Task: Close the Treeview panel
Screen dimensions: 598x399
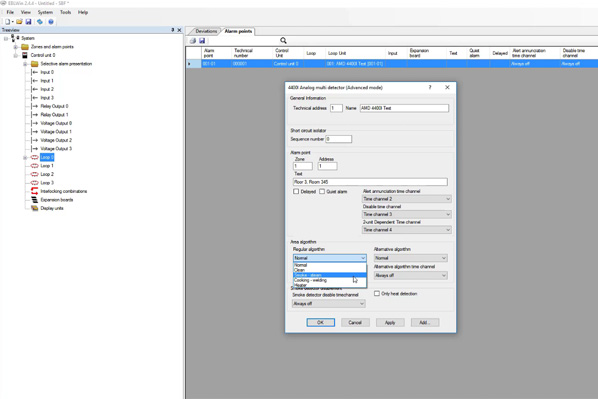Action: (x=179, y=30)
